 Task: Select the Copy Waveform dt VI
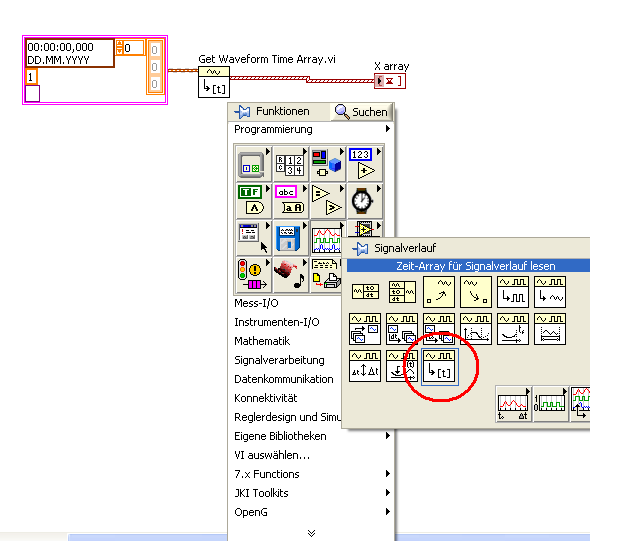(402, 329)
